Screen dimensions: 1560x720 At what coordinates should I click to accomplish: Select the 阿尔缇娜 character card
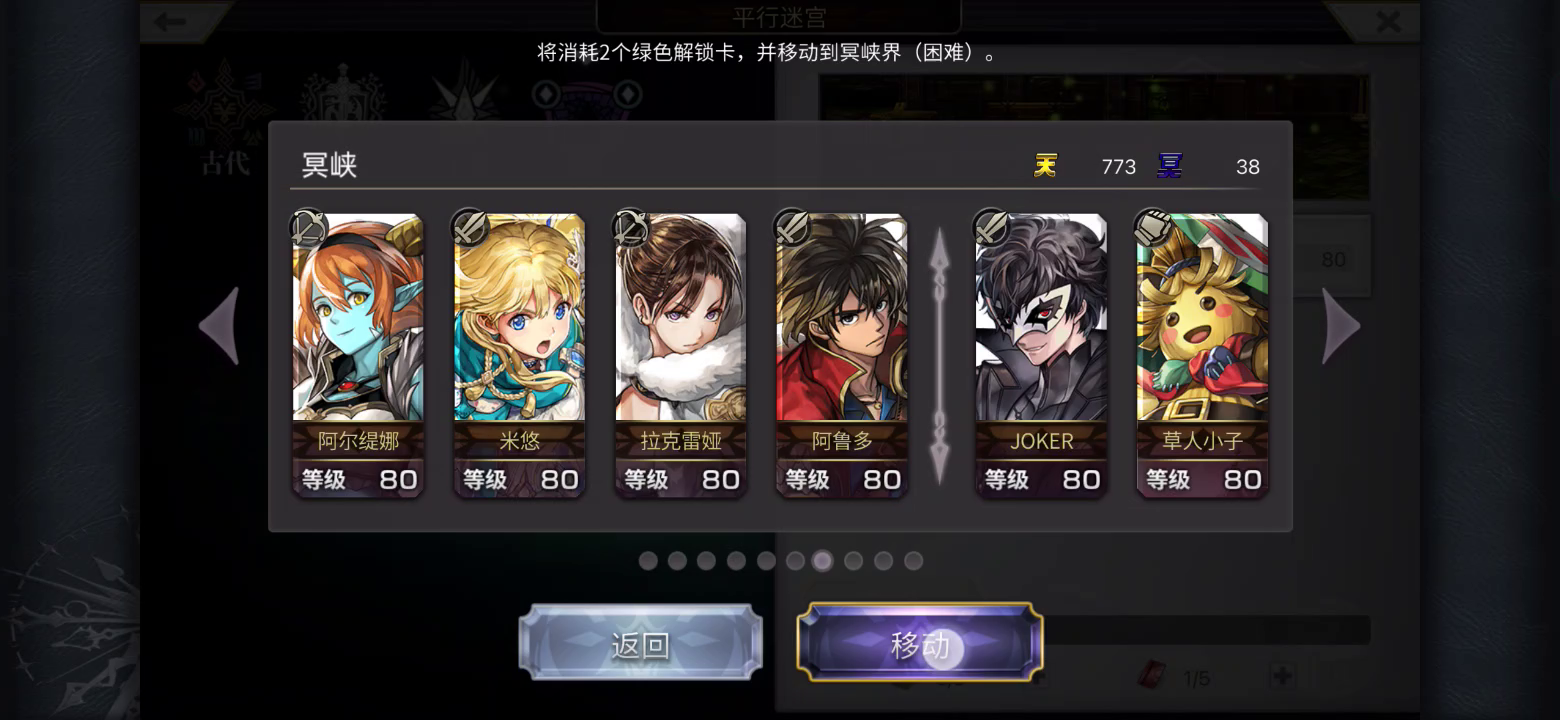(358, 354)
